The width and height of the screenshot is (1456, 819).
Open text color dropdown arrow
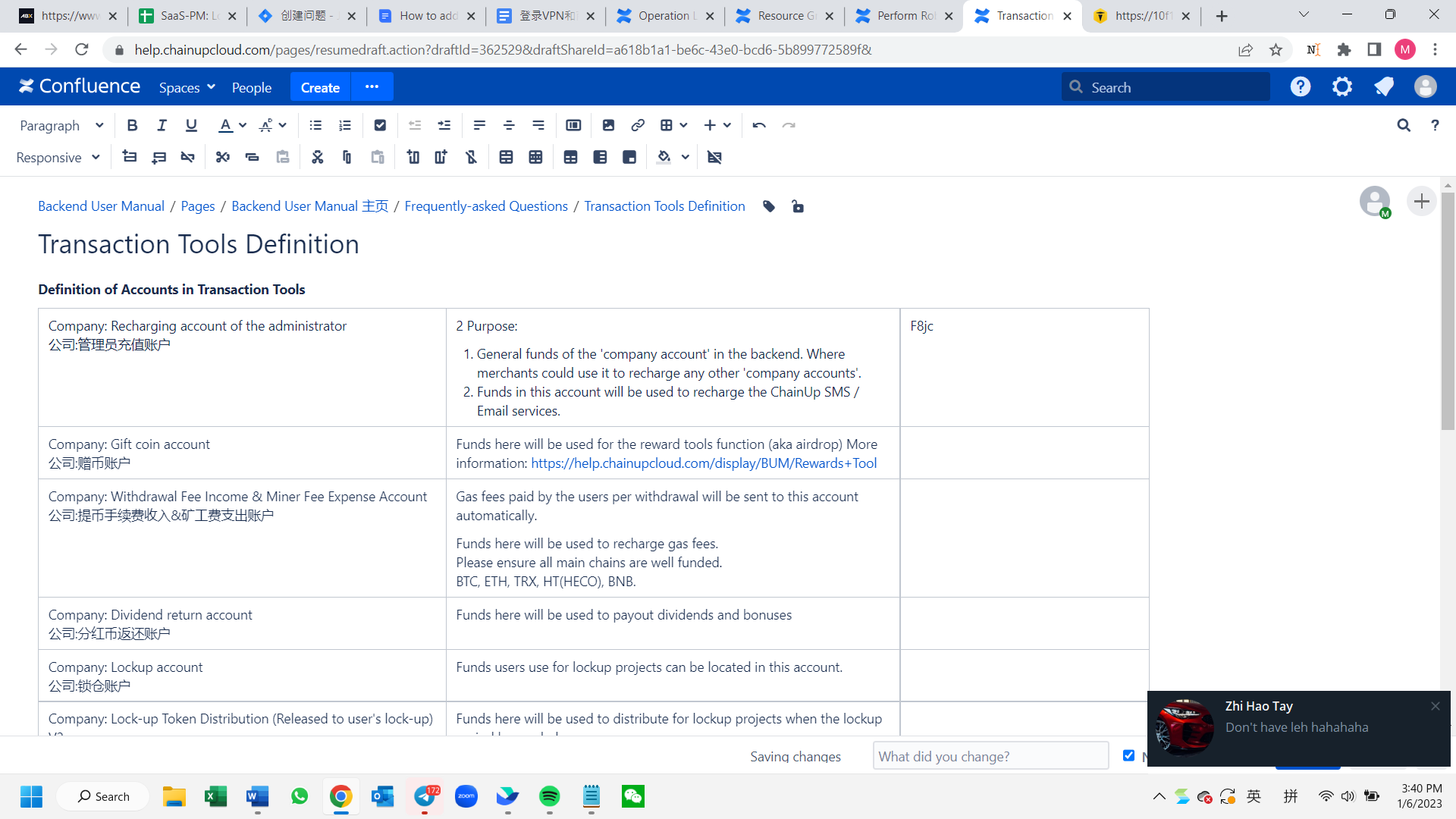(243, 125)
